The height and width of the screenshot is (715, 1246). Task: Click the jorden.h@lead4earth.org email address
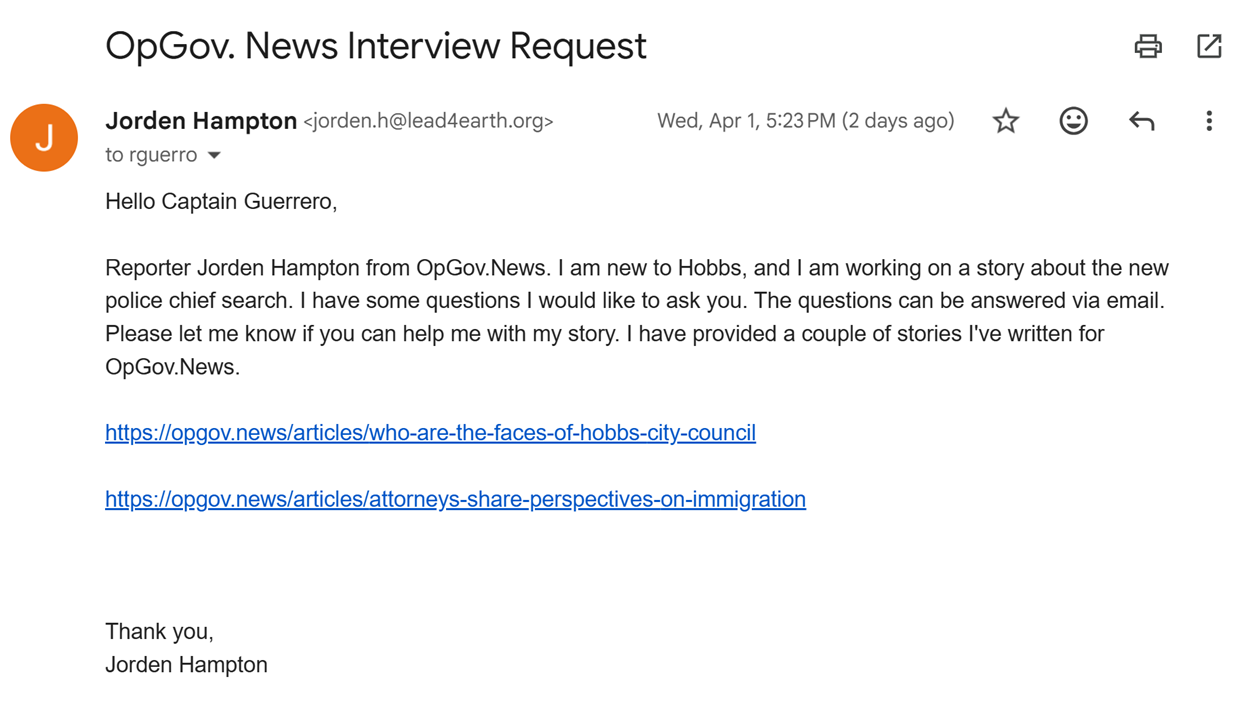(428, 121)
